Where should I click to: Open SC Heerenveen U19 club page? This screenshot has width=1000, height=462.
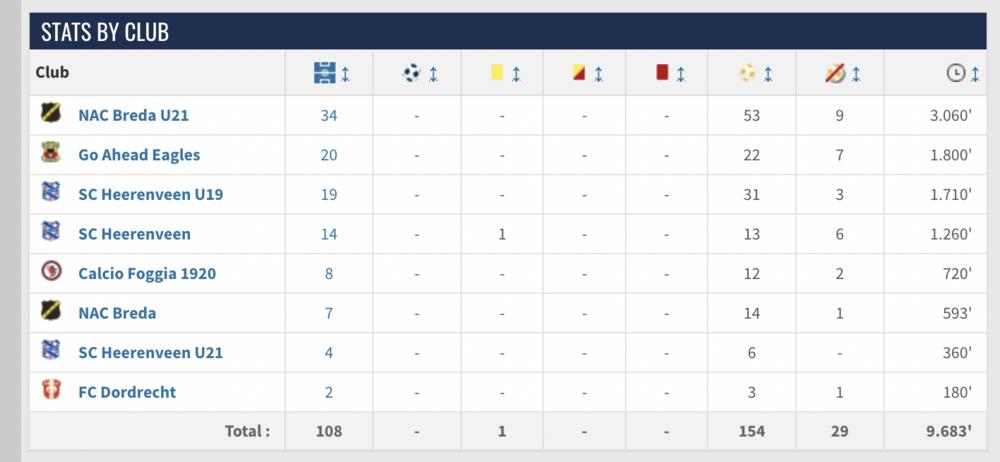150,194
